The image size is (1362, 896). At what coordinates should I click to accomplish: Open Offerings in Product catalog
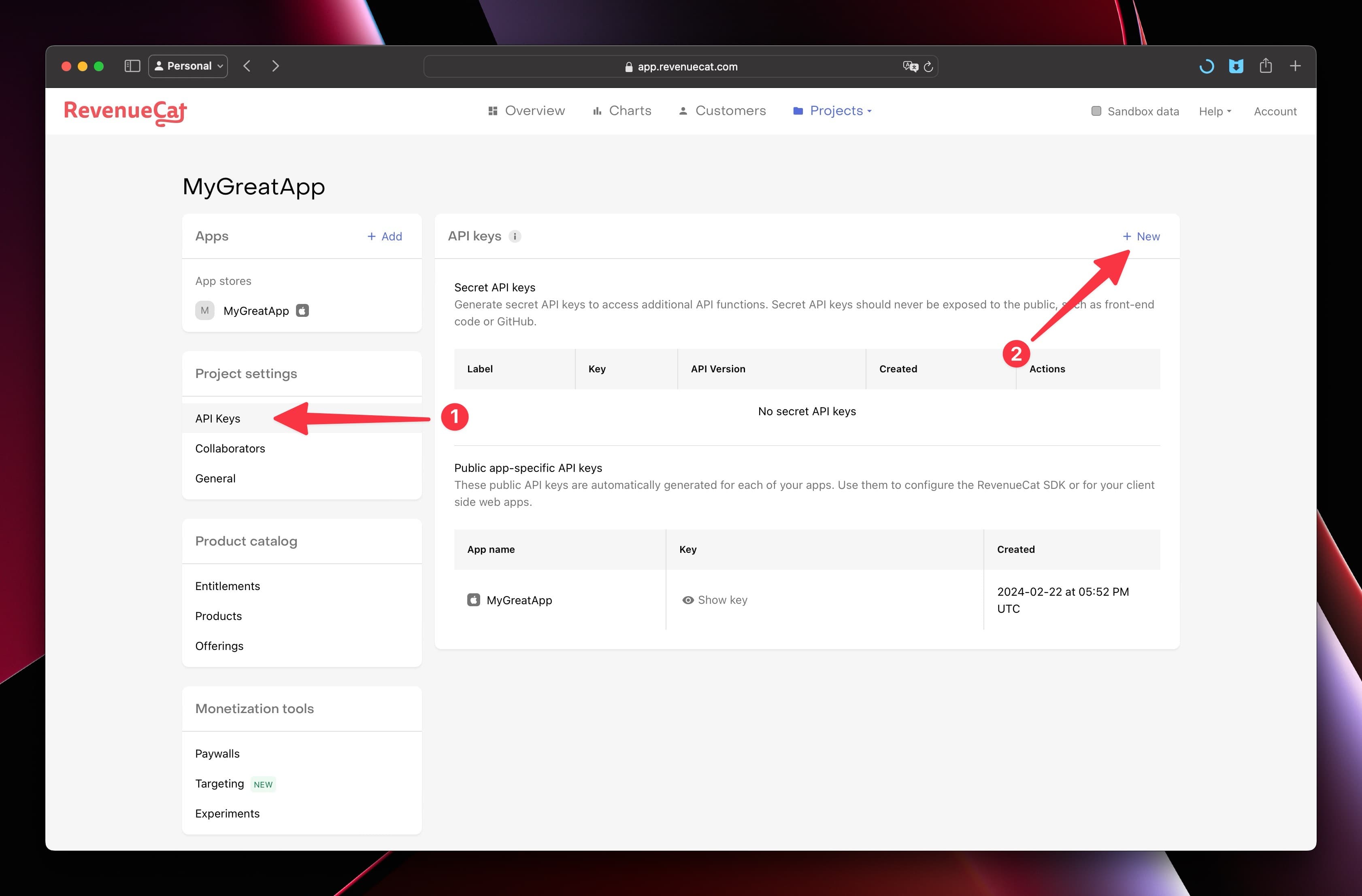tap(302, 645)
